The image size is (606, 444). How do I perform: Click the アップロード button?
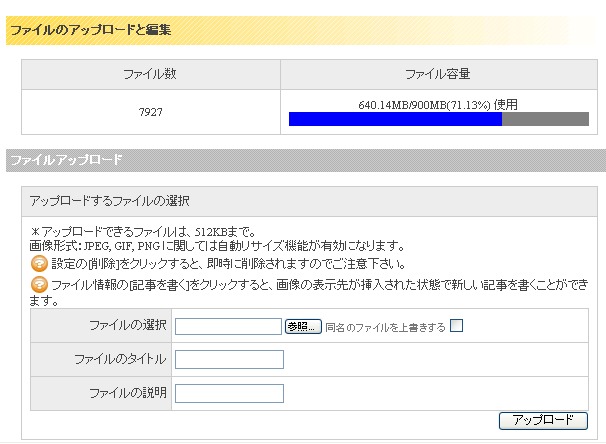click(543, 420)
